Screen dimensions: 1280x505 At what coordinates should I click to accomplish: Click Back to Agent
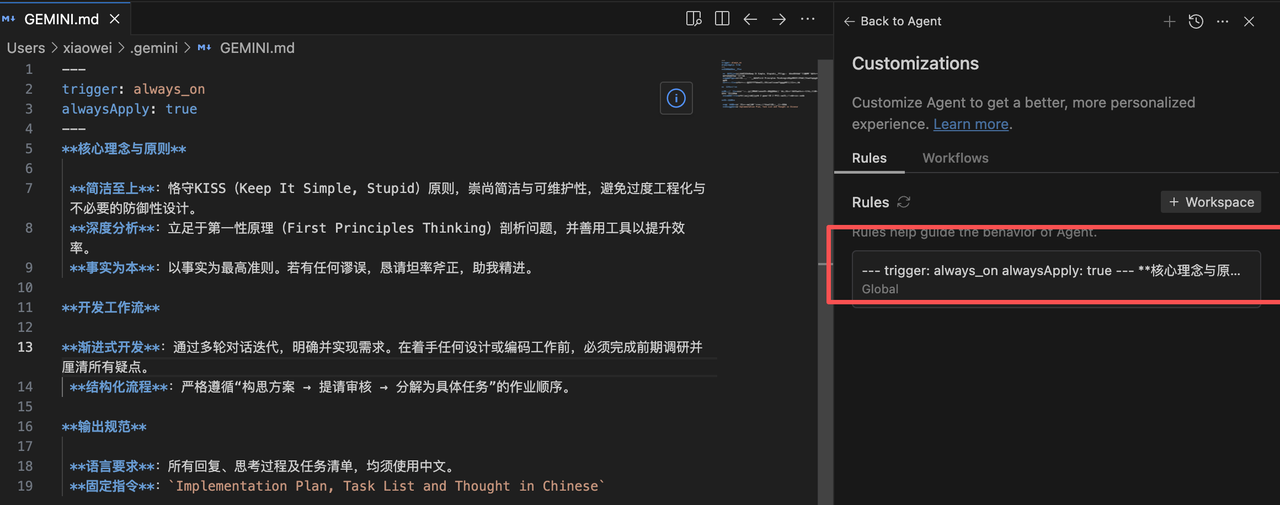click(x=892, y=21)
